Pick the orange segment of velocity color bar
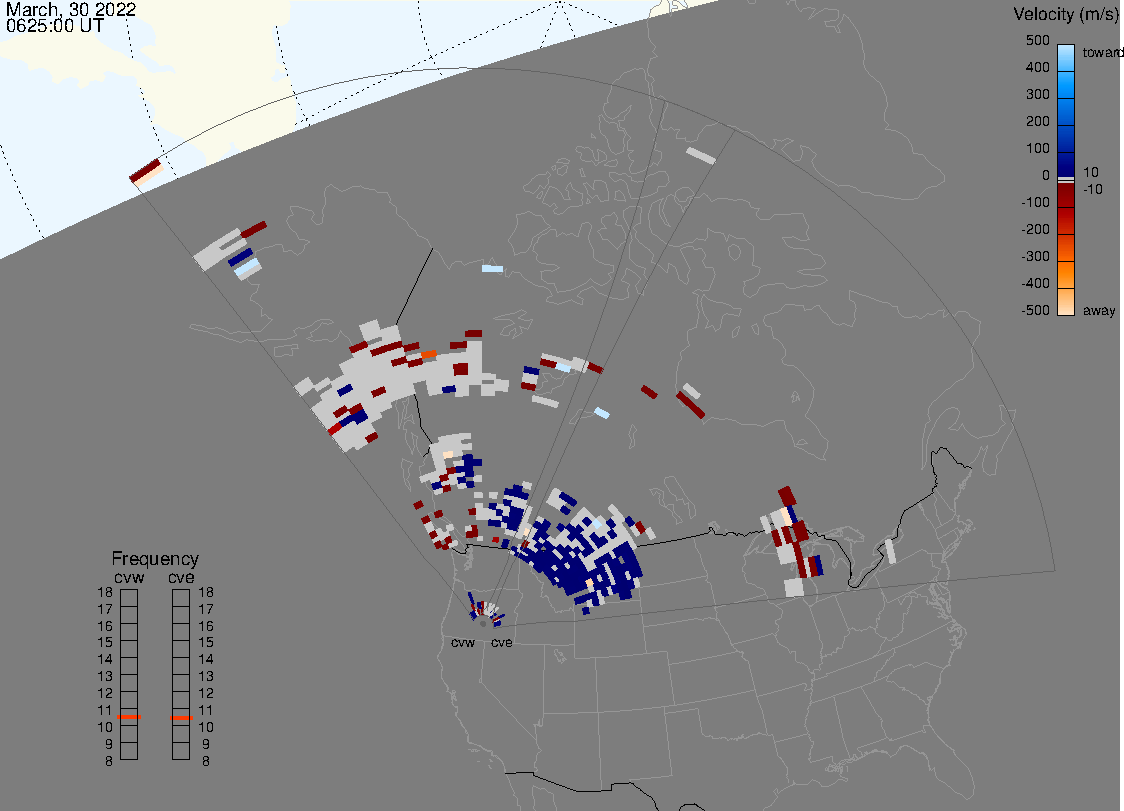 tap(1066, 275)
